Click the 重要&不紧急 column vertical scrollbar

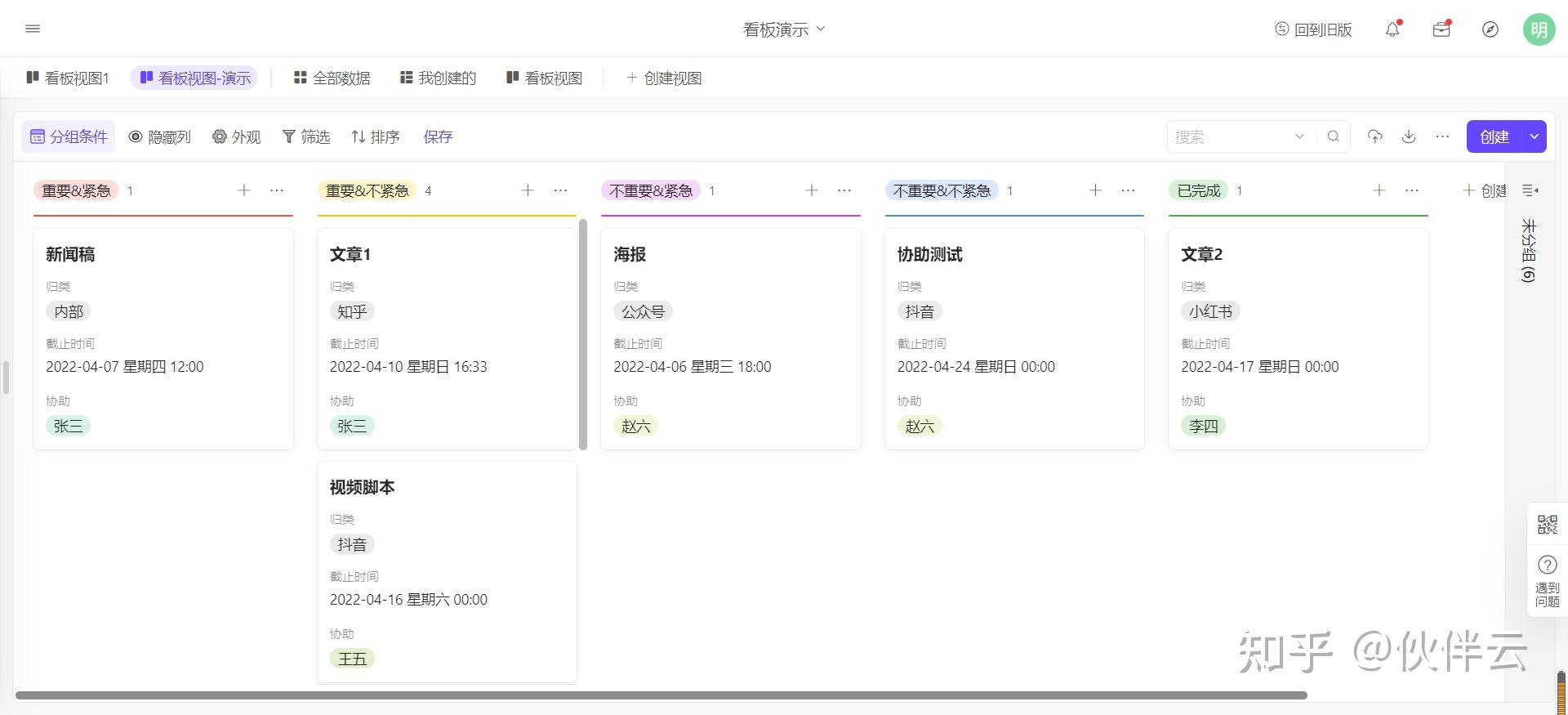(583, 334)
